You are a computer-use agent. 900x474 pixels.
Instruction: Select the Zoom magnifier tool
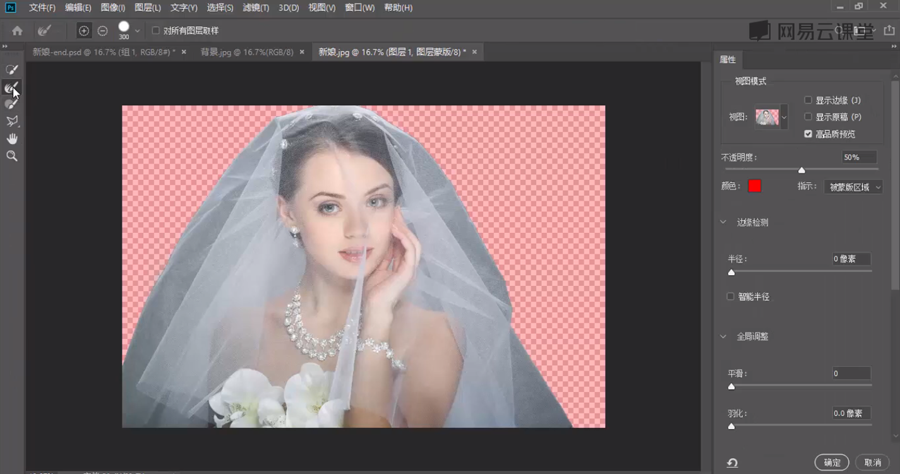[x=13, y=156]
